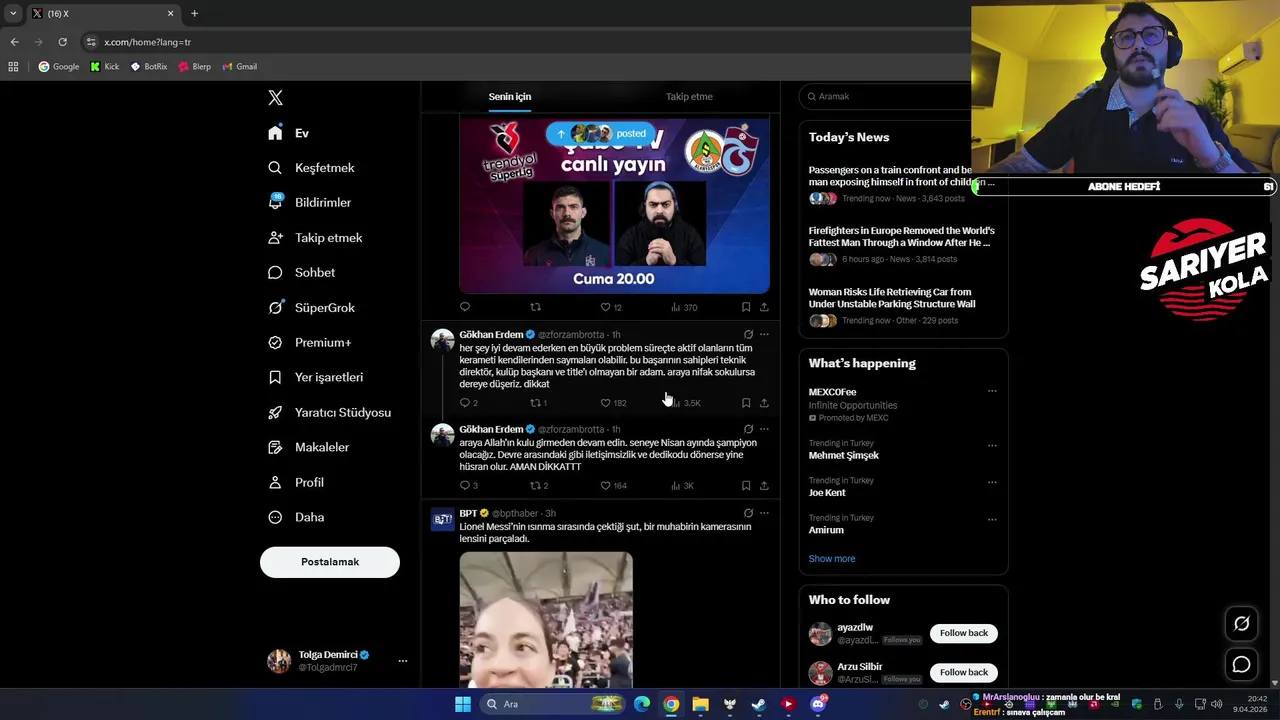Click Grok icon on BPT Messi post
The width and height of the screenshot is (1280, 720).
point(748,513)
